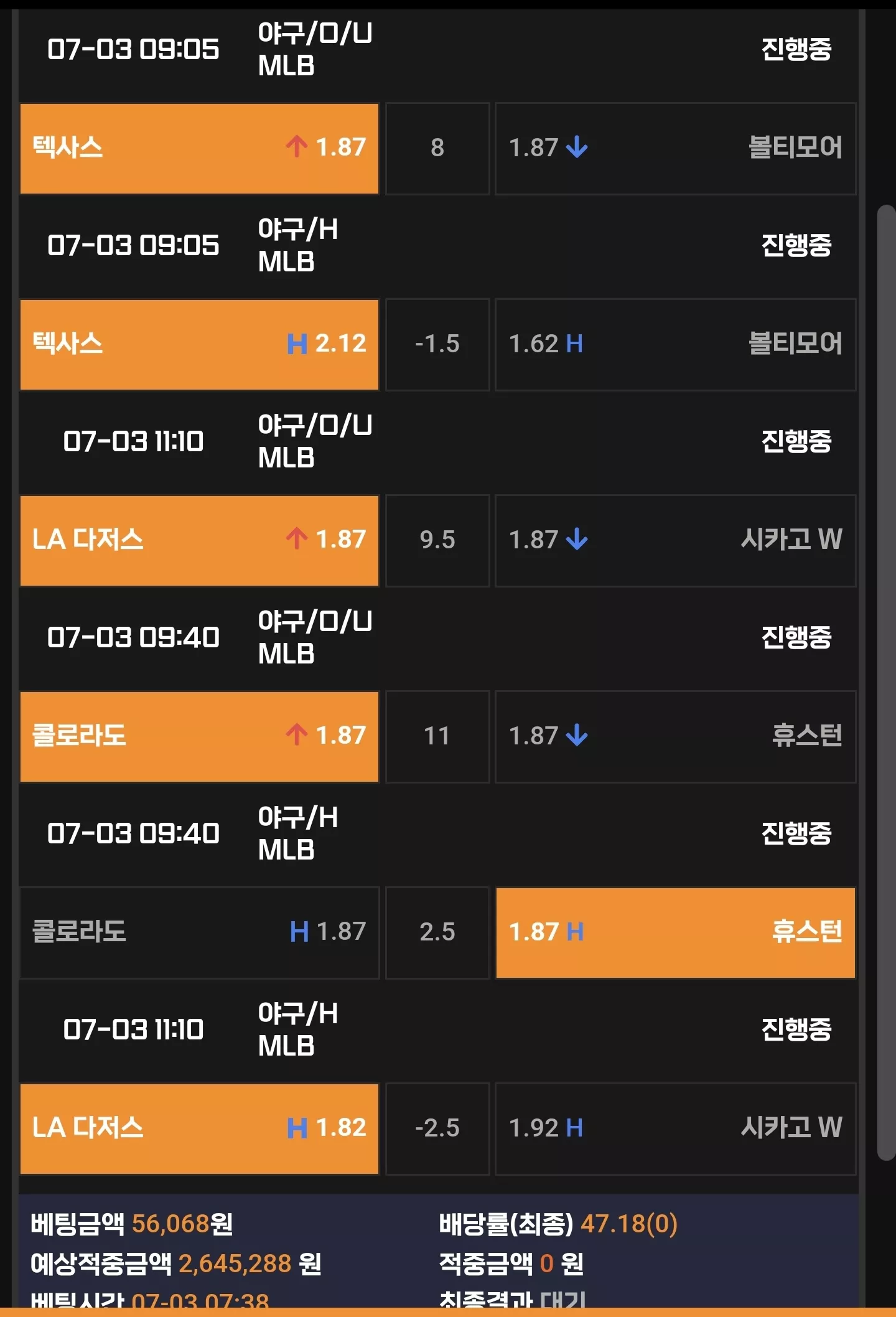Image resolution: width=896 pixels, height=1317 pixels.
Task: Click the vertical scrollbar on the right edge
Action: click(886, 682)
